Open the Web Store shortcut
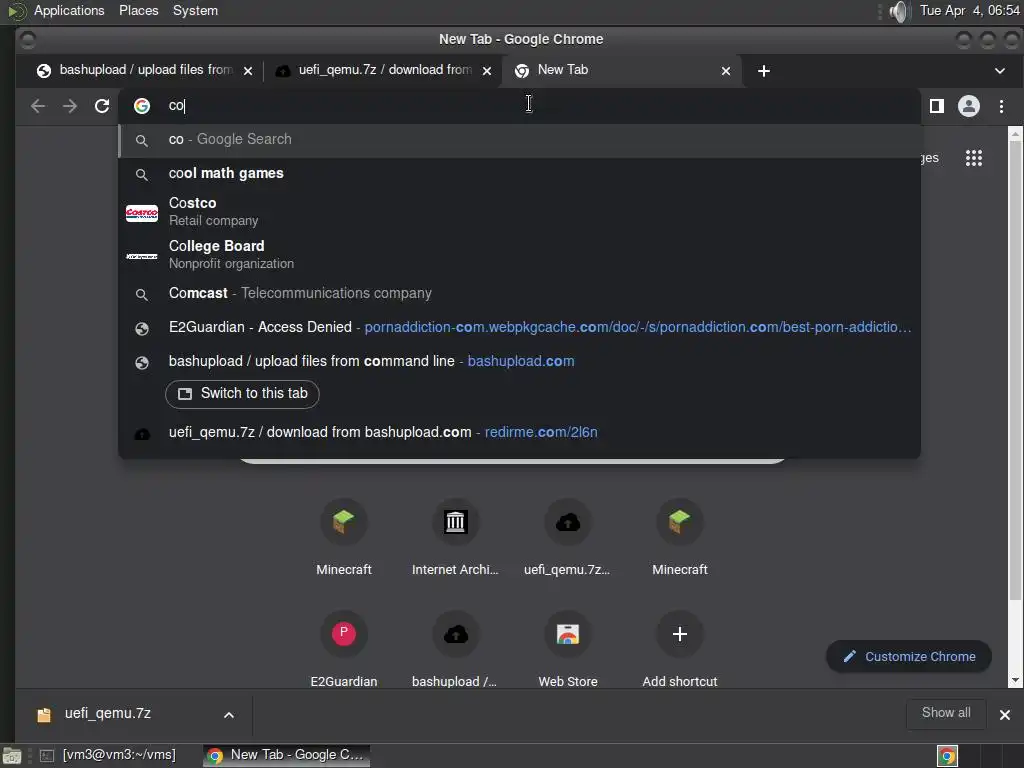This screenshot has width=1024, height=768. (x=568, y=648)
